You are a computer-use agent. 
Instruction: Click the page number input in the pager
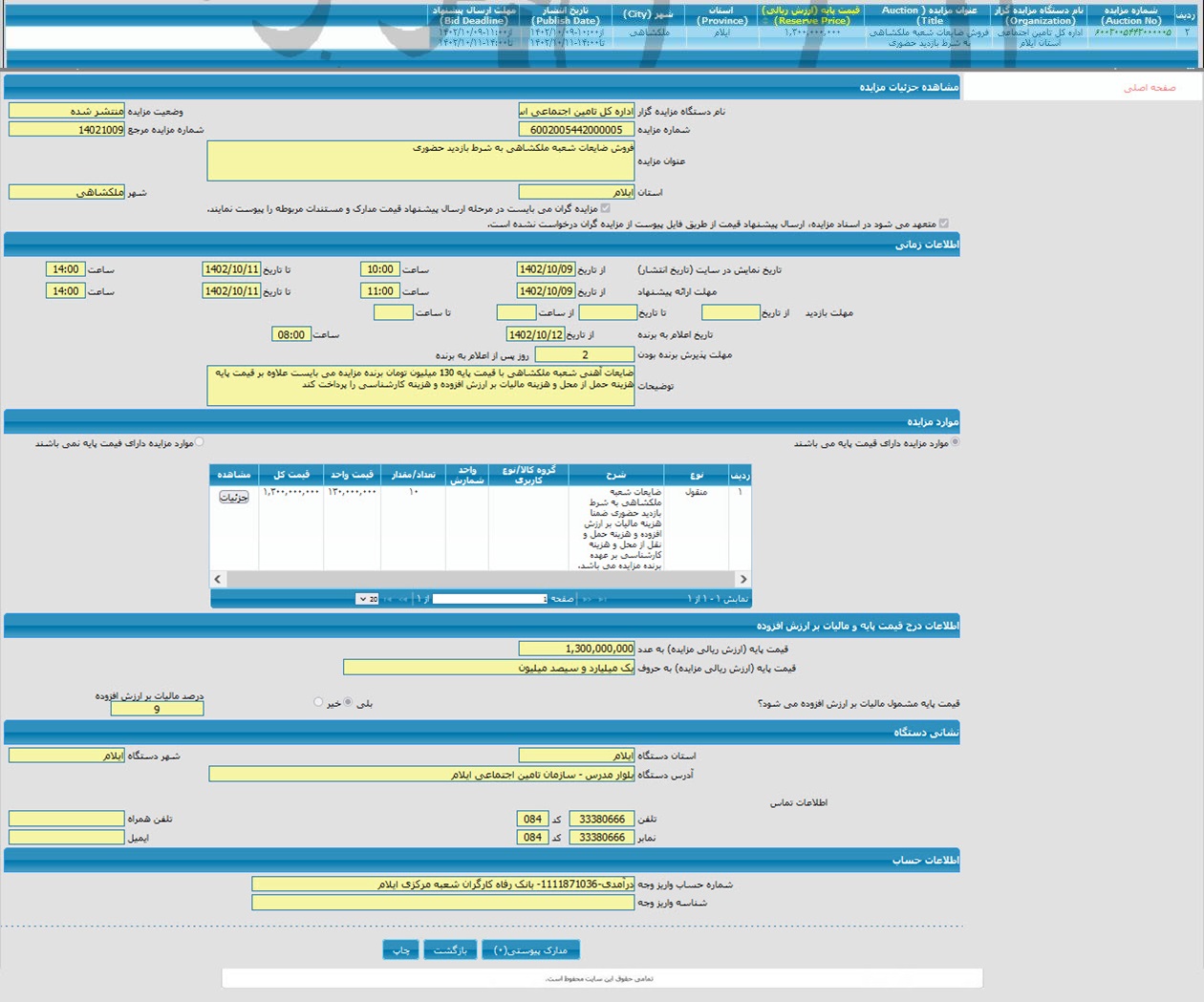click(x=489, y=599)
